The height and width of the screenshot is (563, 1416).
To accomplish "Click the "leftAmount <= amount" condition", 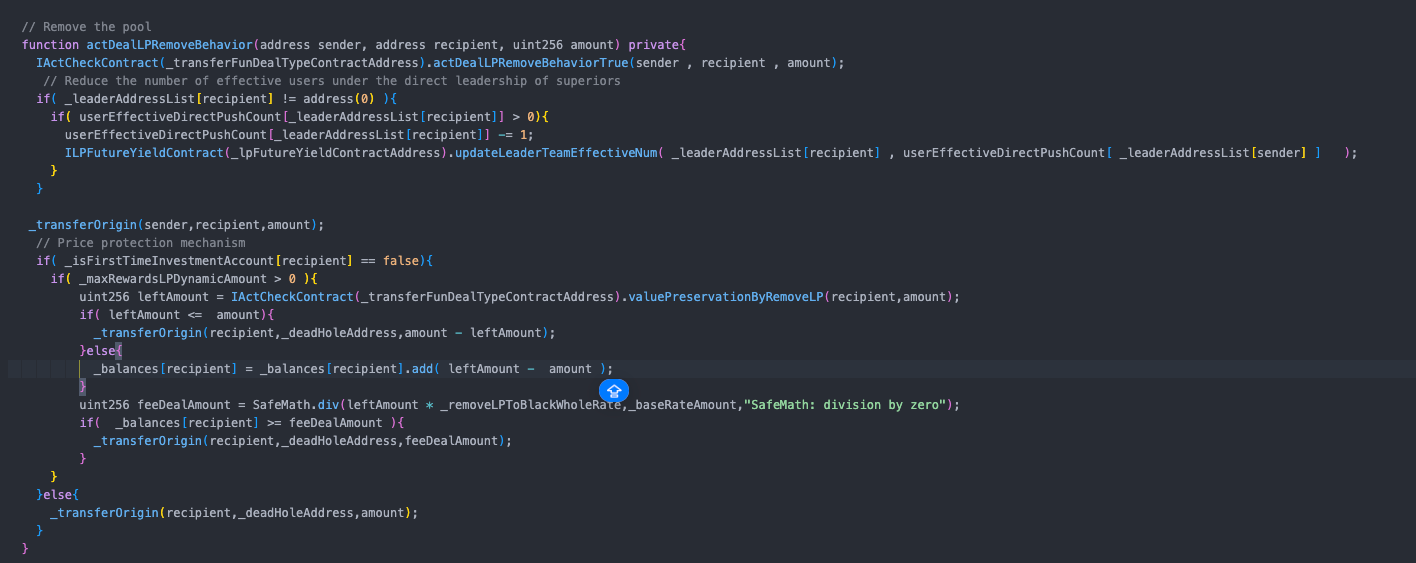I will 184,315.
